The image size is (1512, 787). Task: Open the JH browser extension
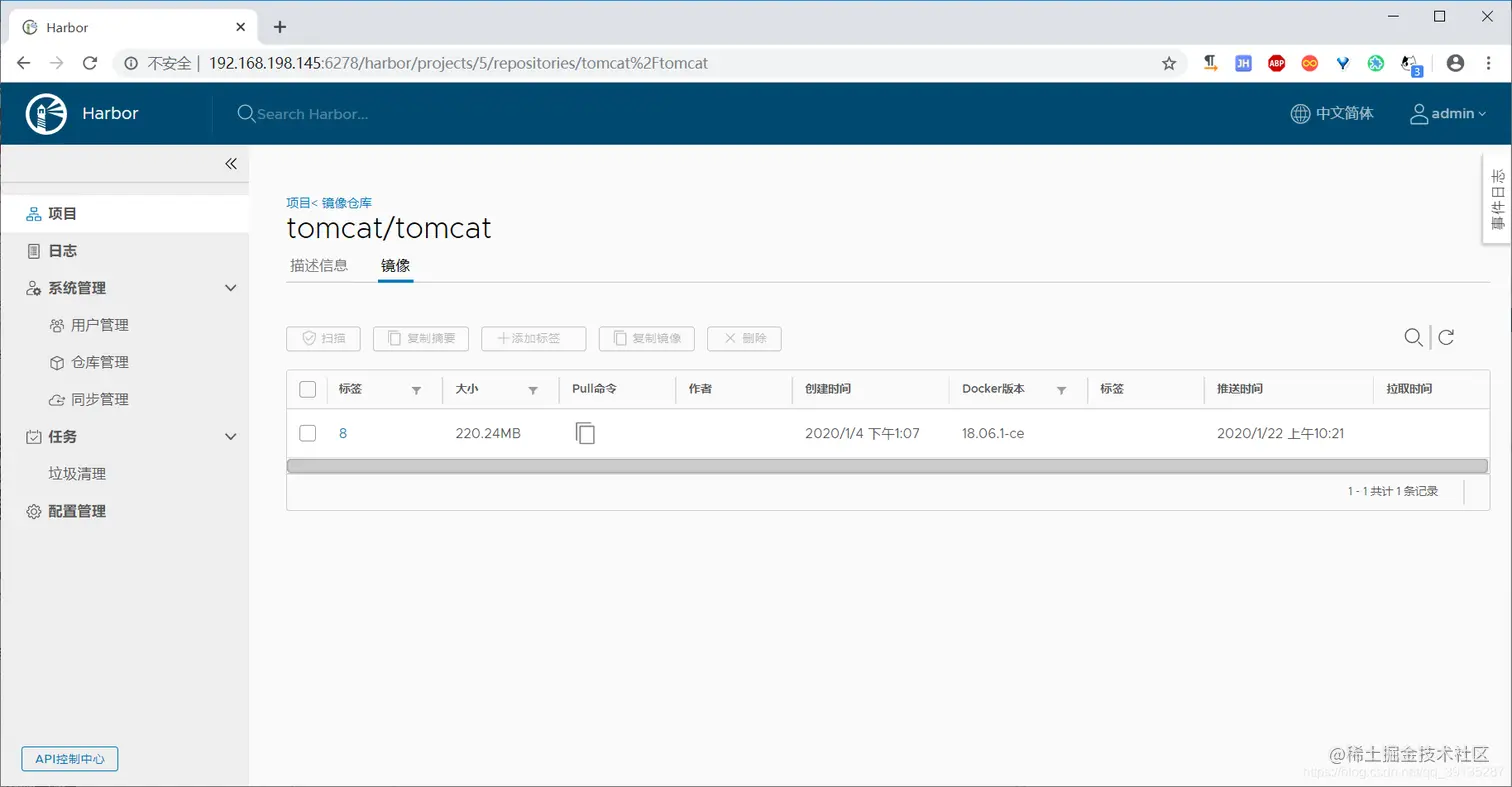1243,63
